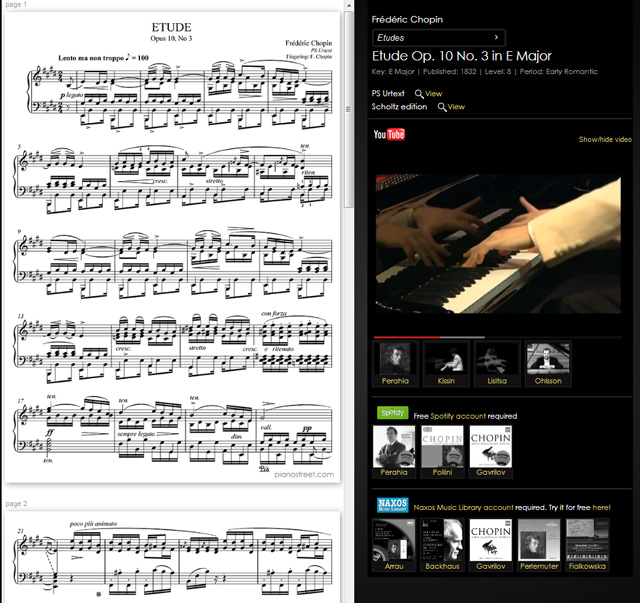The height and width of the screenshot is (603, 640).
Task: Open the Perahia Spotify album cover
Action: [x=394, y=446]
